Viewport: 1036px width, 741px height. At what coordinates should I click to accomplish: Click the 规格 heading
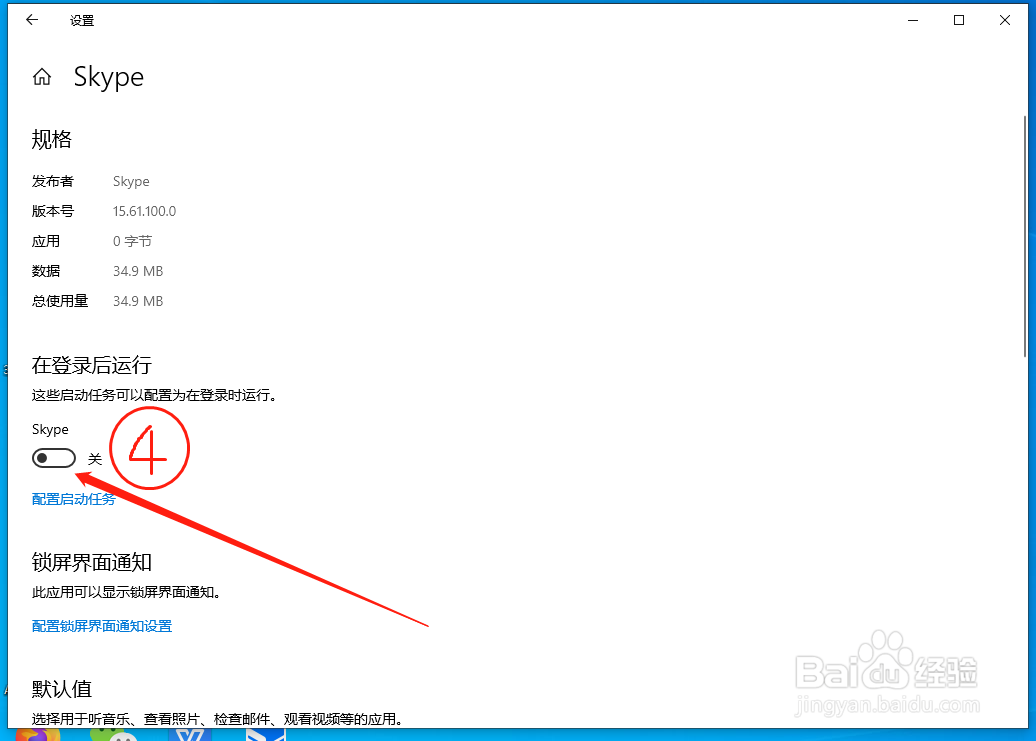52,139
